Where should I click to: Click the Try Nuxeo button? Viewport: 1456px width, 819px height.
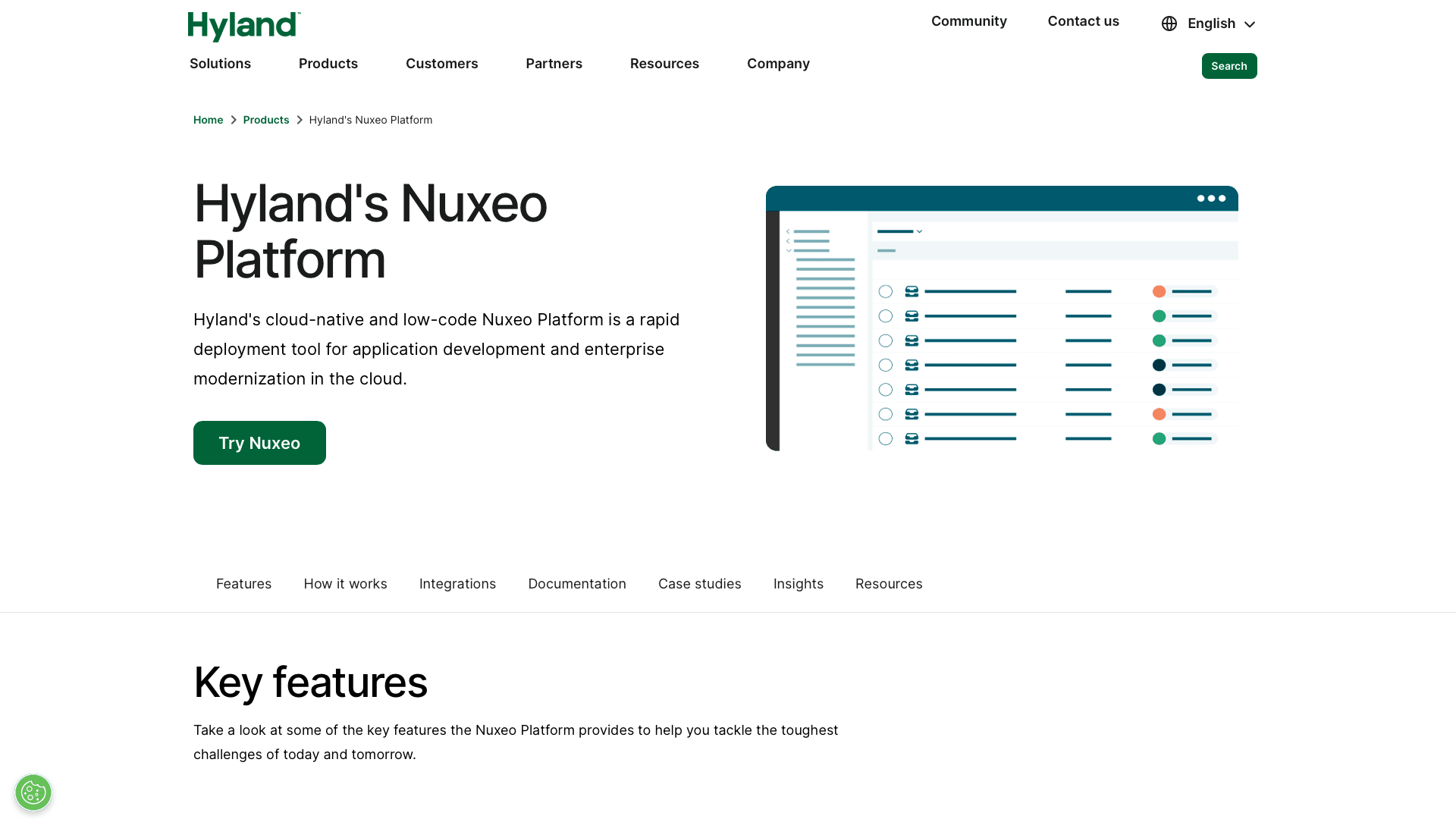click(x=259, y=443)
